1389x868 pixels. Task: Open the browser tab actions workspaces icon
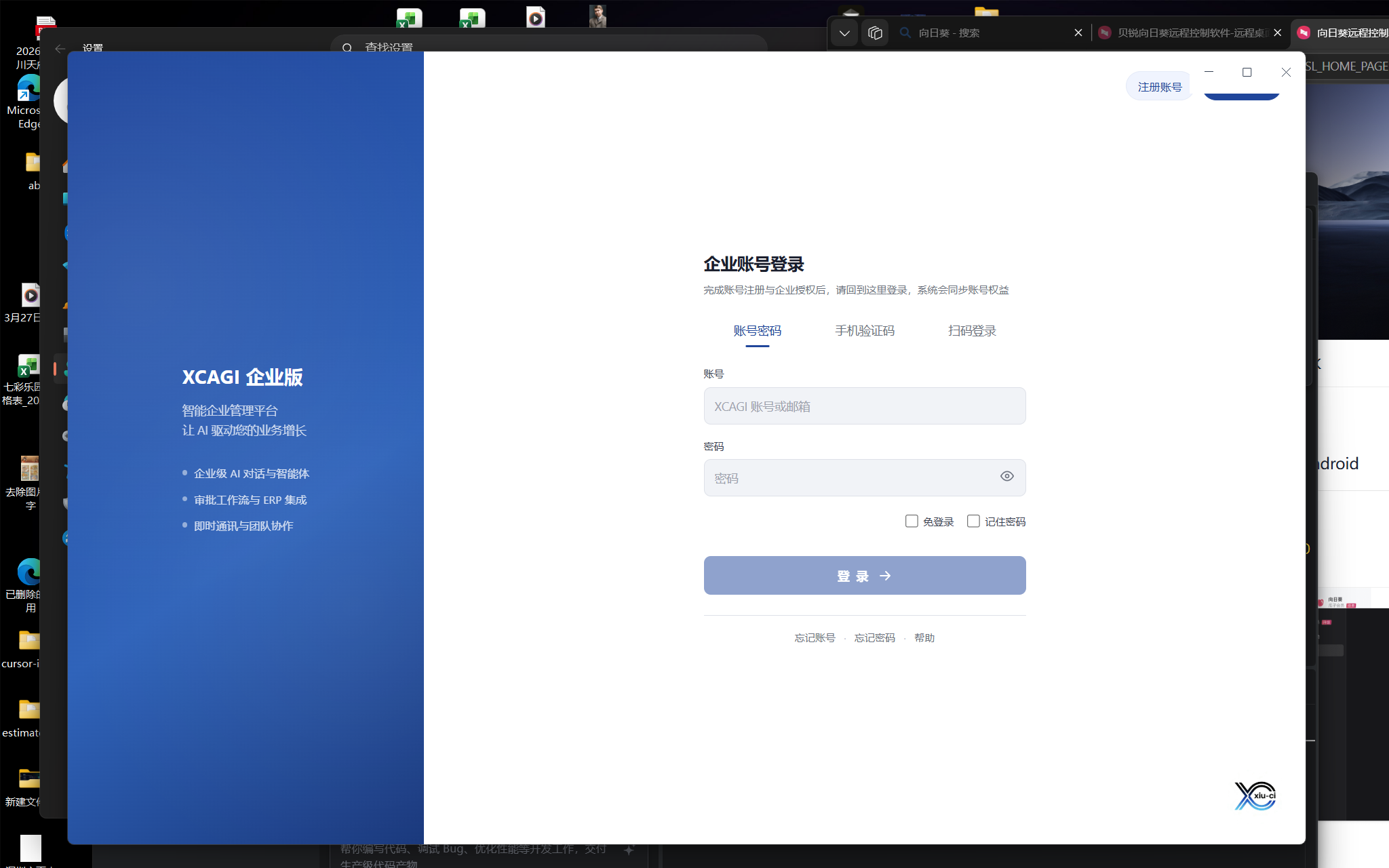[x=875, y=33]
